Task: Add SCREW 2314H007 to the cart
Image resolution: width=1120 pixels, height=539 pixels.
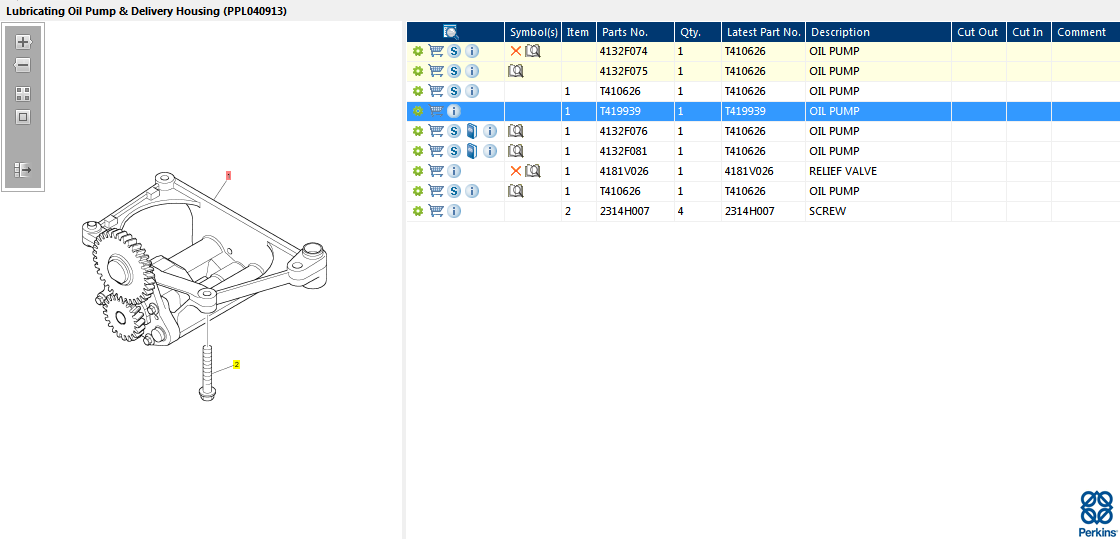Action: coord(436,211)
